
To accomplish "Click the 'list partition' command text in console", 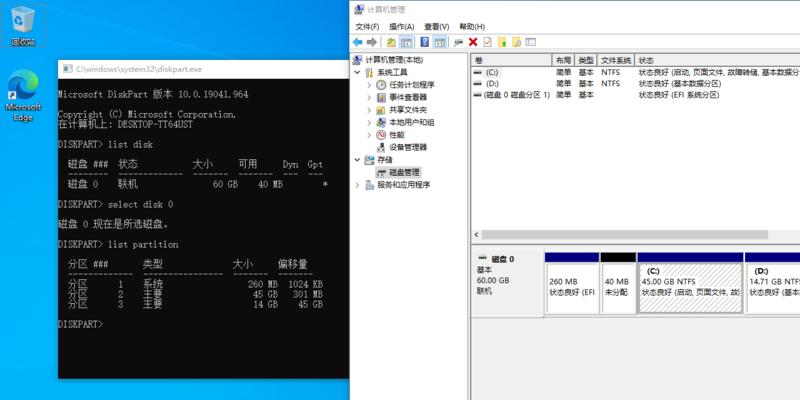I will 143,244.
